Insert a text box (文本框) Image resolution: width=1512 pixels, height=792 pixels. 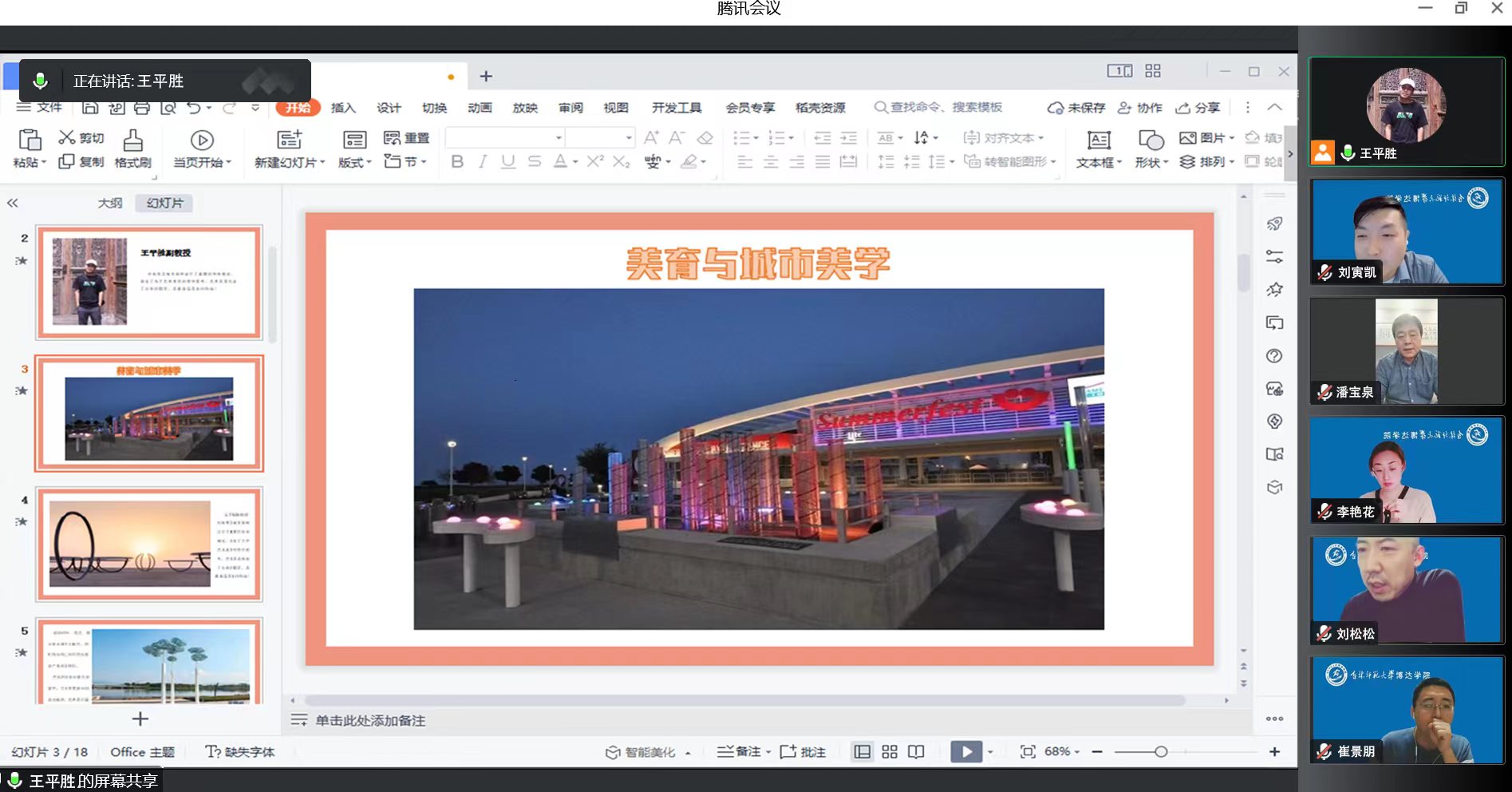[1098, 141]
